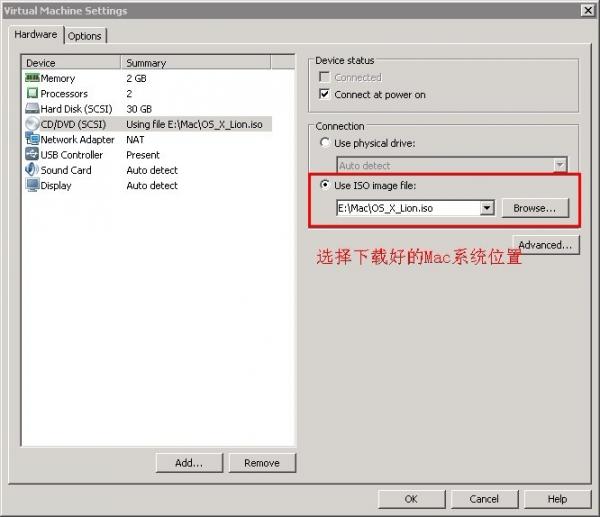Click the Remove button

262,463
